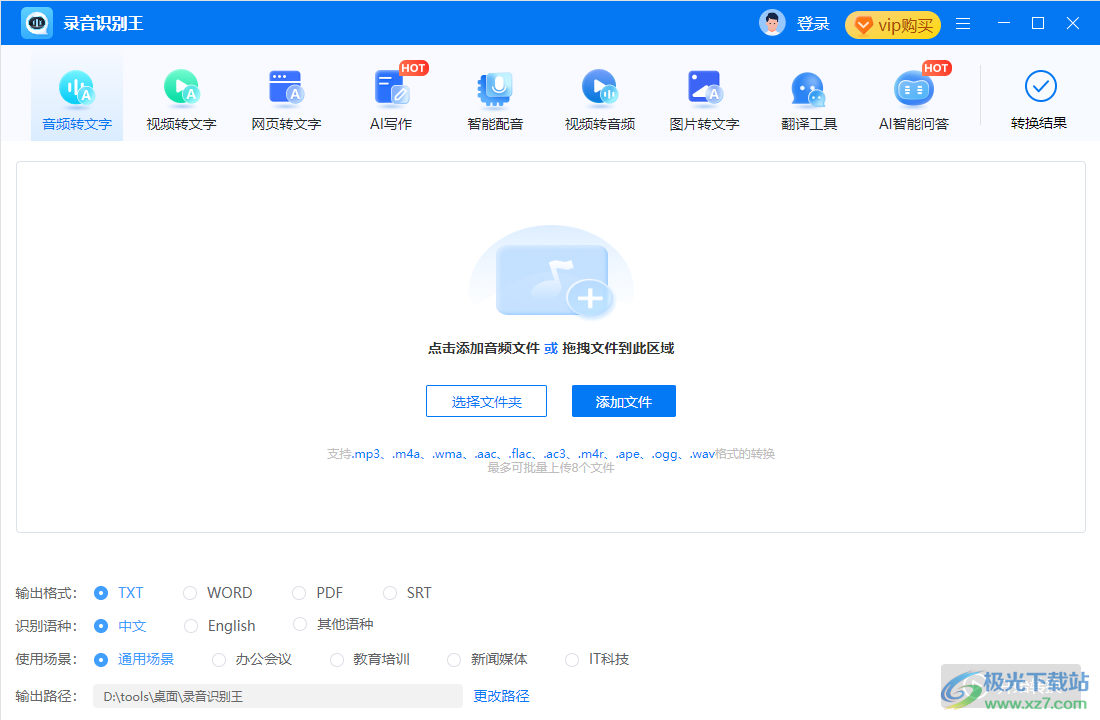Switch to the 网页转文字 tool
Image resolution: width=1100 pixels, height=720 pixels.
coord(286,95)
